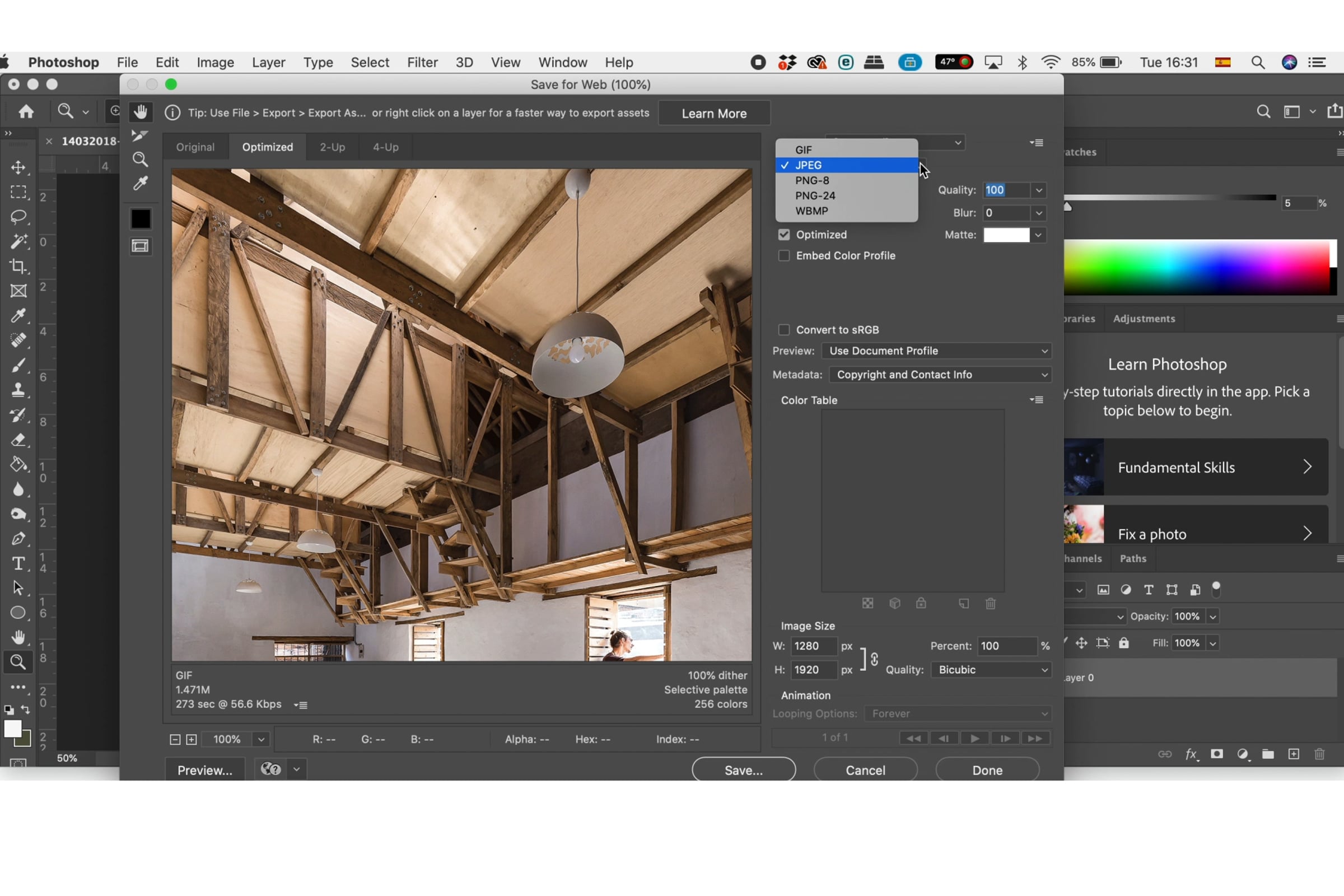Click the eyedropper black color swatch
1344x896 pixels.
pos(141,219)
